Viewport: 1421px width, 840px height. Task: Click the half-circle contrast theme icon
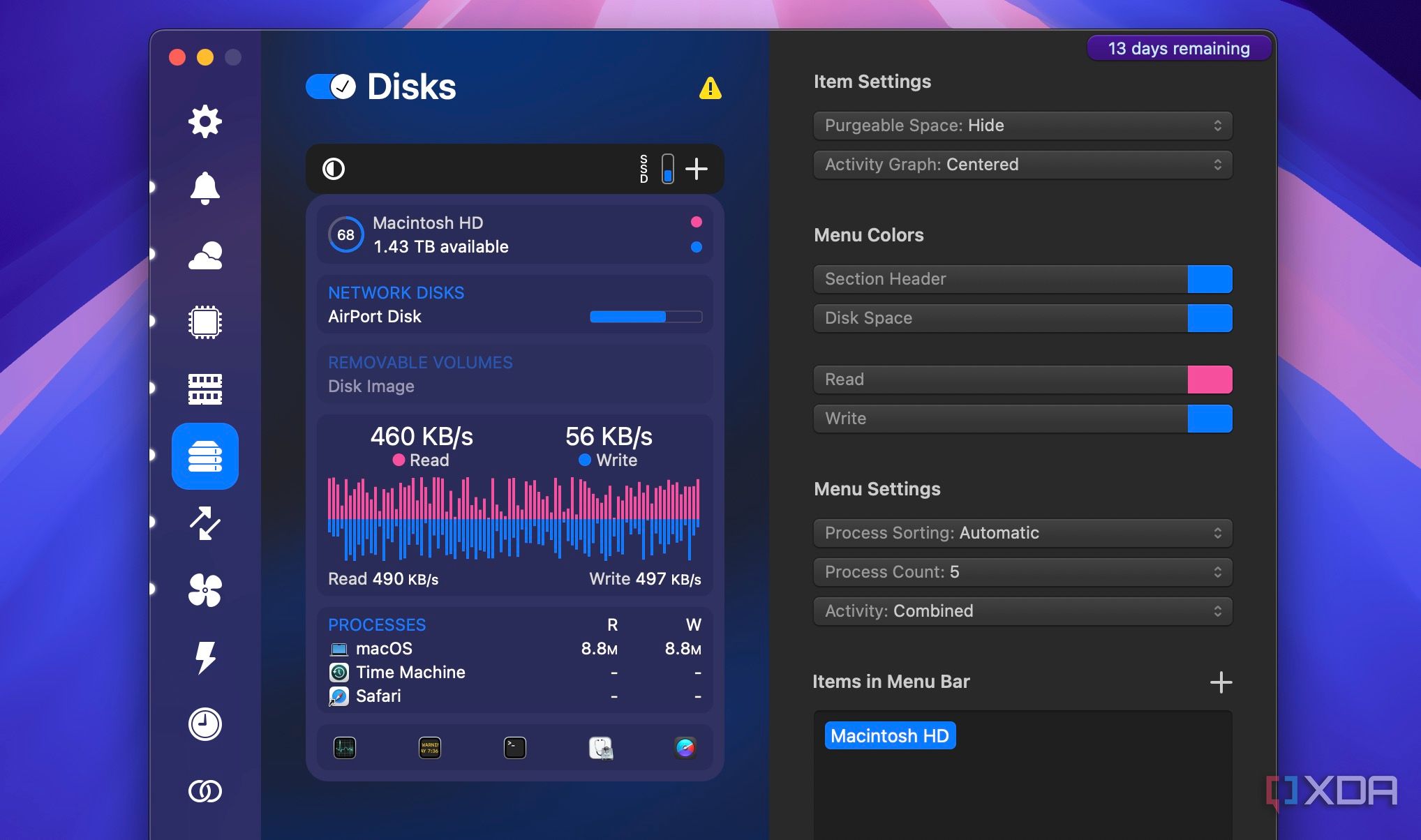point(334,169)
